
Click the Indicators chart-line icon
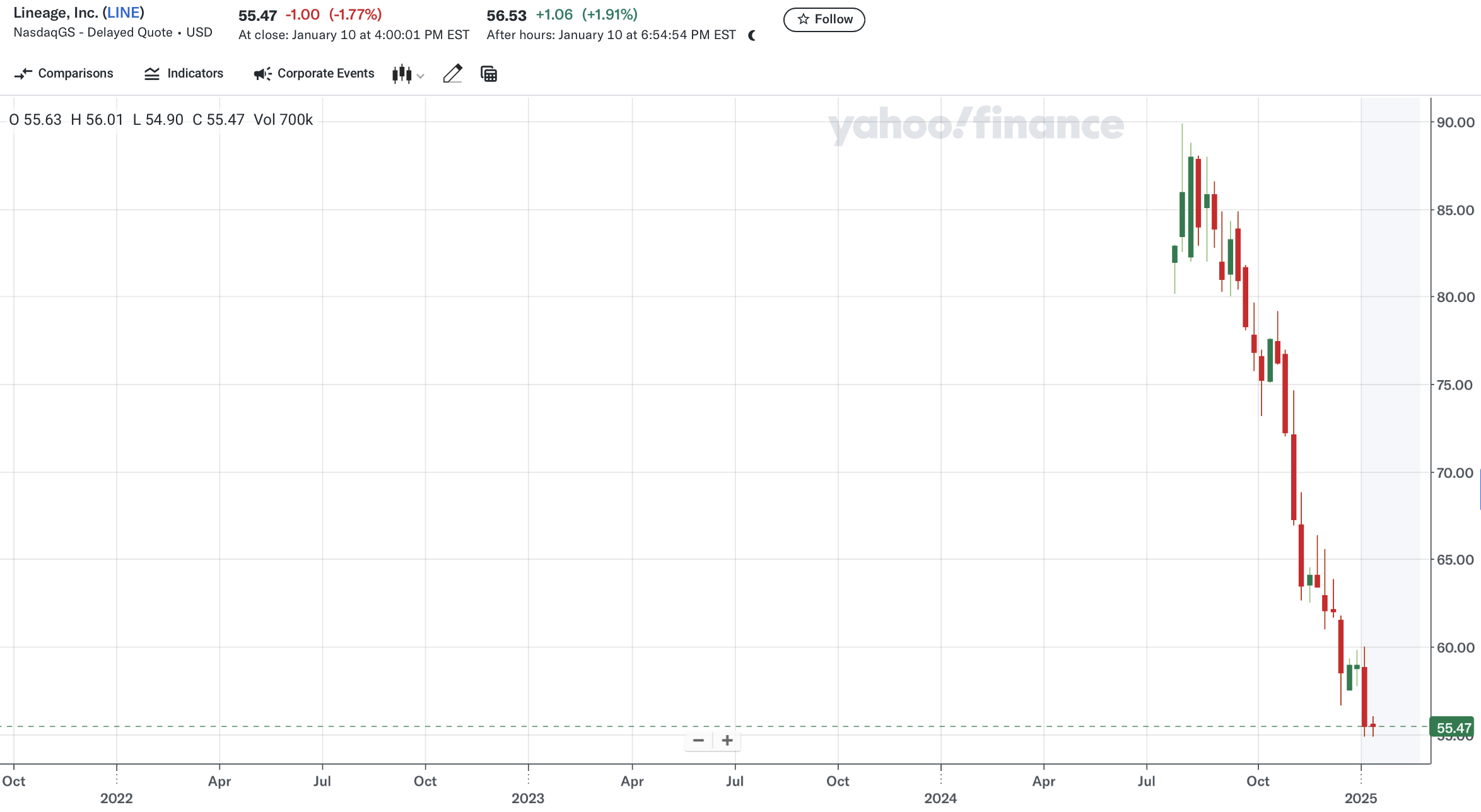pyautogui.click(x=152, y=74)
